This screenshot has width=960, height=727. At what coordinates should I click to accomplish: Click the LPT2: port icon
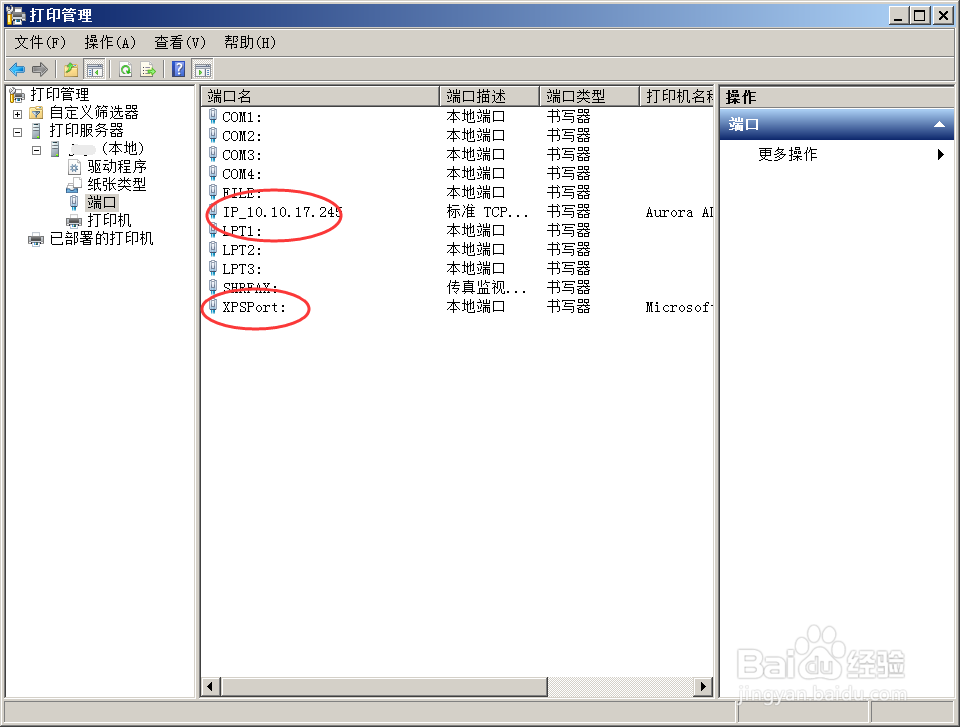(x=213, y=249)
